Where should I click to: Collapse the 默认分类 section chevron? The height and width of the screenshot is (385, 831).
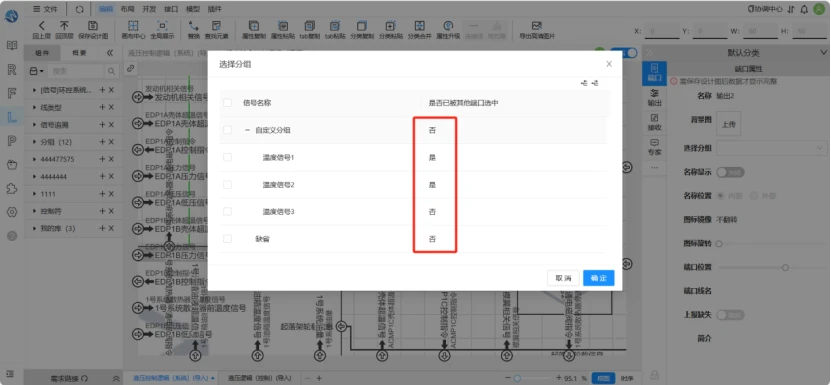click(x=823, y=52)
